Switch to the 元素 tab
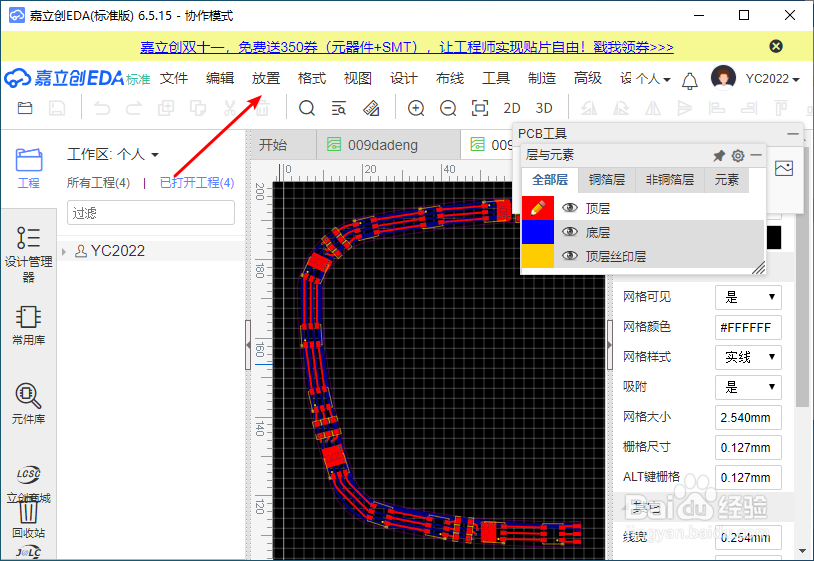This screenshot has width=814, height=561. click(726, 180)
